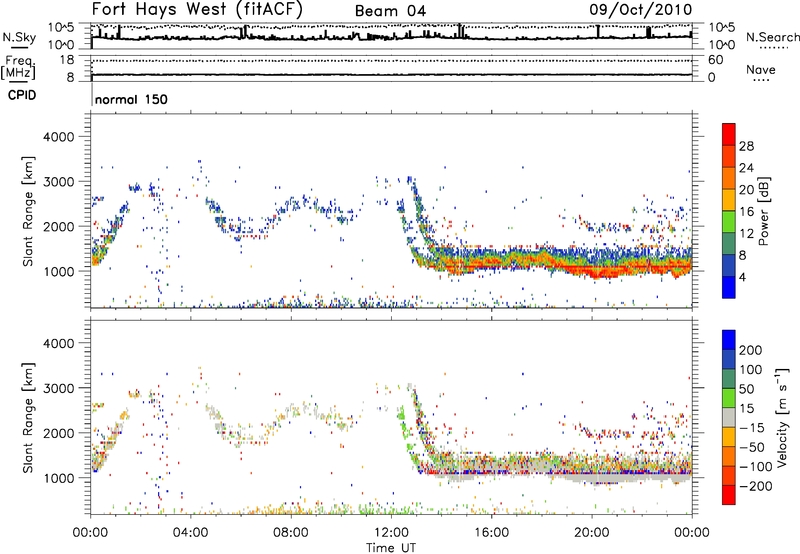
Task: Click the 4000 tick of power panel
Action: [58, 137]
